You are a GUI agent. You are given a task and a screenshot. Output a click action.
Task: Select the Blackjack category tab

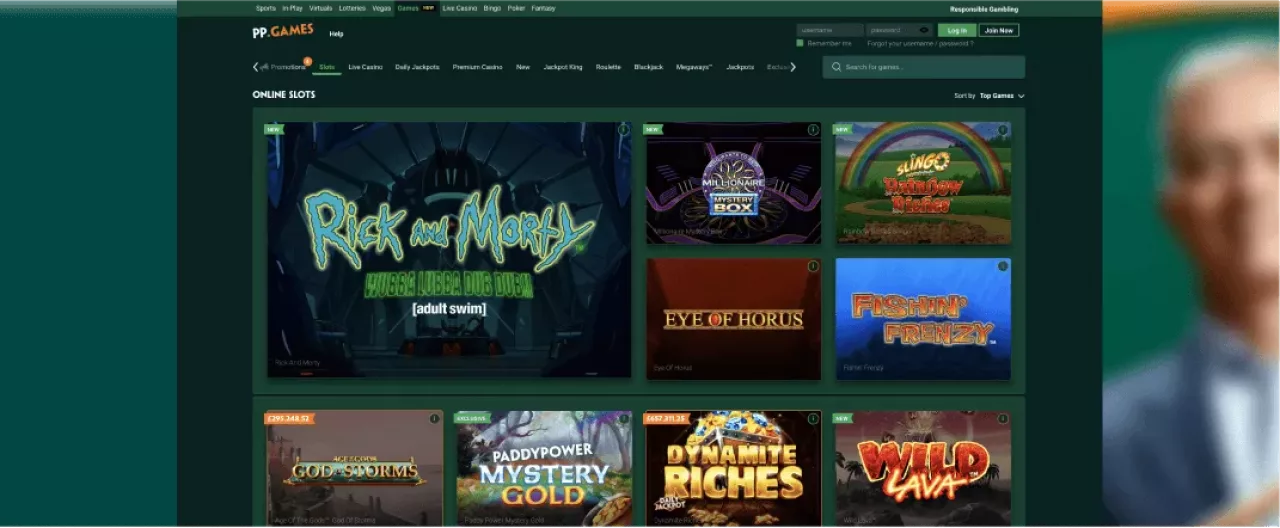pyautogui.click(x=648, y=67)
